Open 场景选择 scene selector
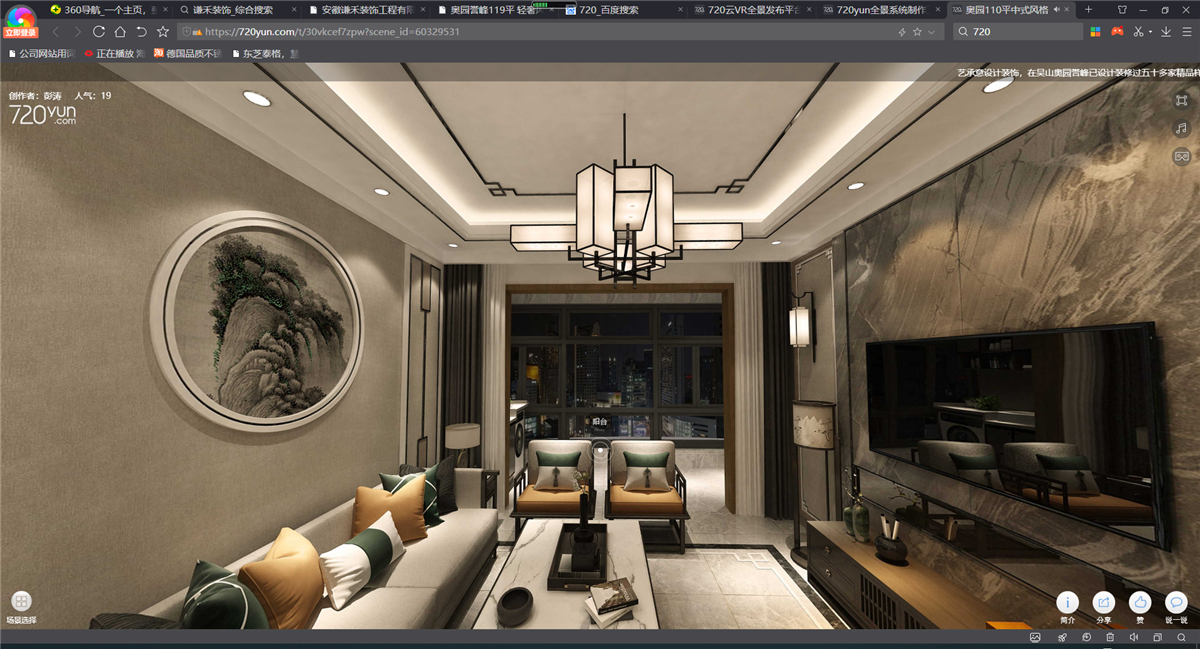This screenshot has width=1200, height=649. tap(21, 602)
